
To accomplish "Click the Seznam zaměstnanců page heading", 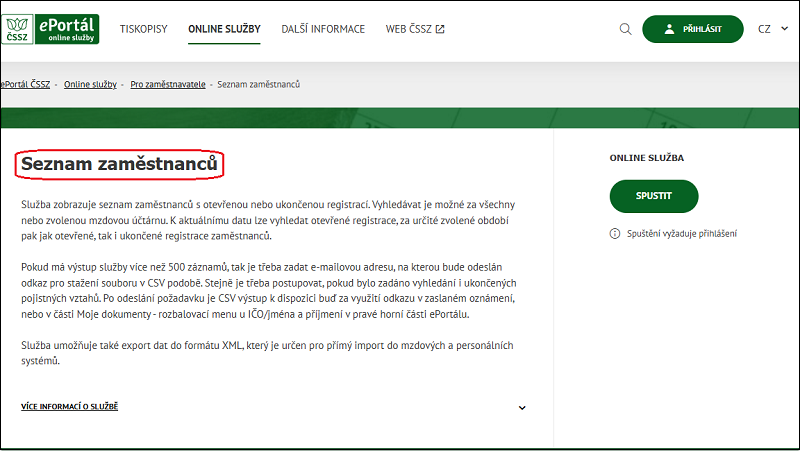I will click(119, 162).
